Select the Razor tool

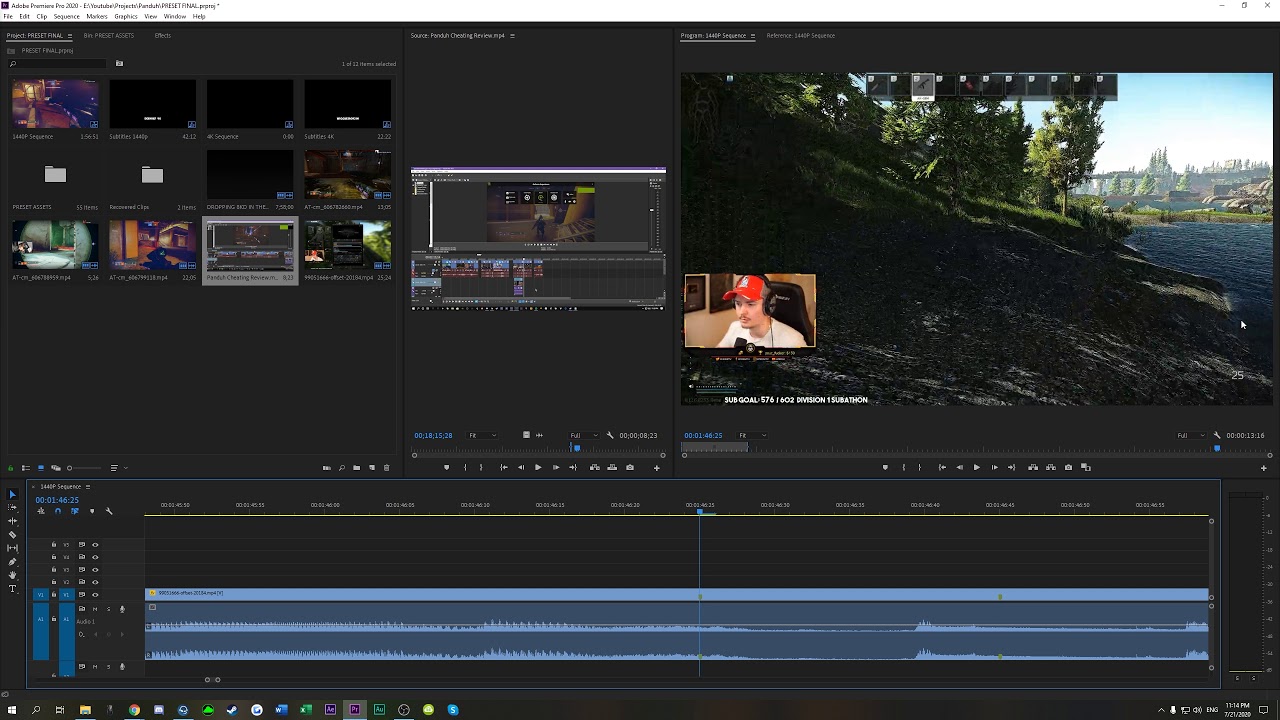click(12, 535)
